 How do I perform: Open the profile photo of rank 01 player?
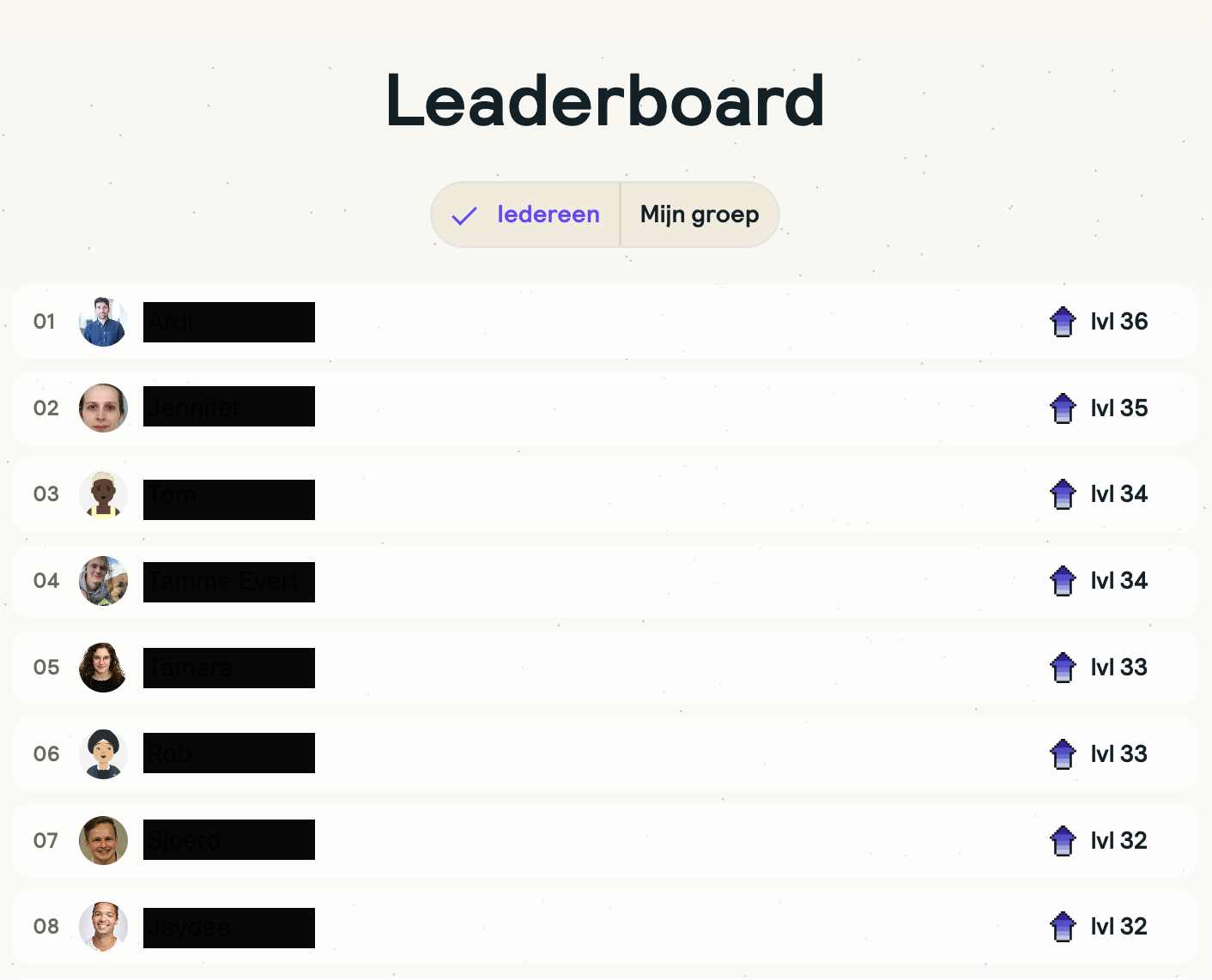pyautogui.click(x=103, y=322)
